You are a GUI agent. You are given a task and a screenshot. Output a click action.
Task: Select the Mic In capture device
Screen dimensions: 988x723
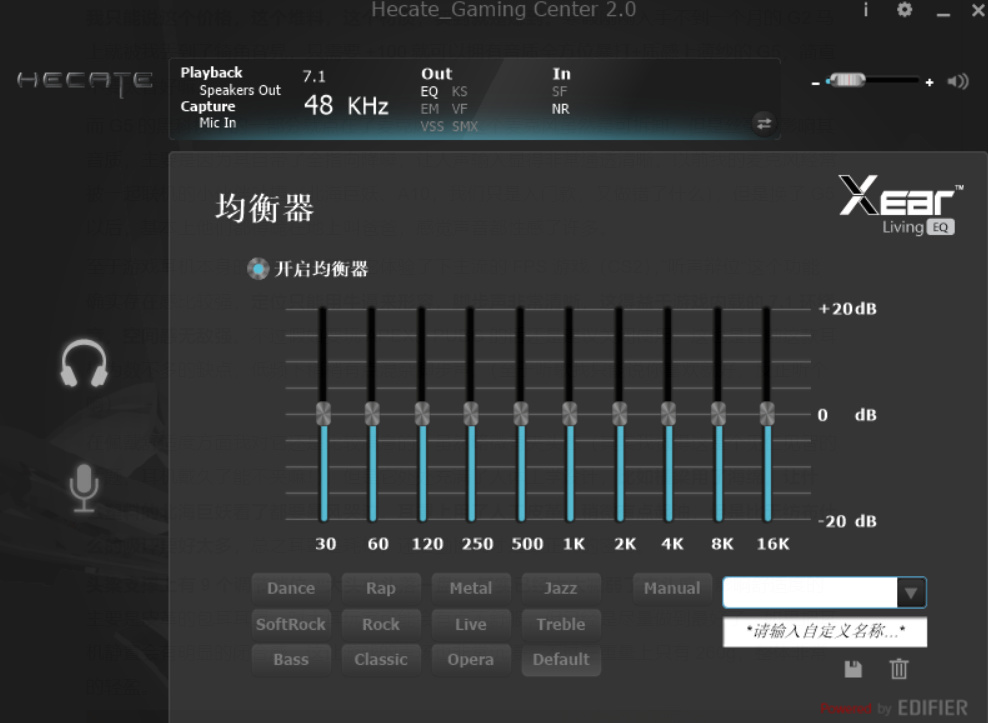click(x=218, y=123)
